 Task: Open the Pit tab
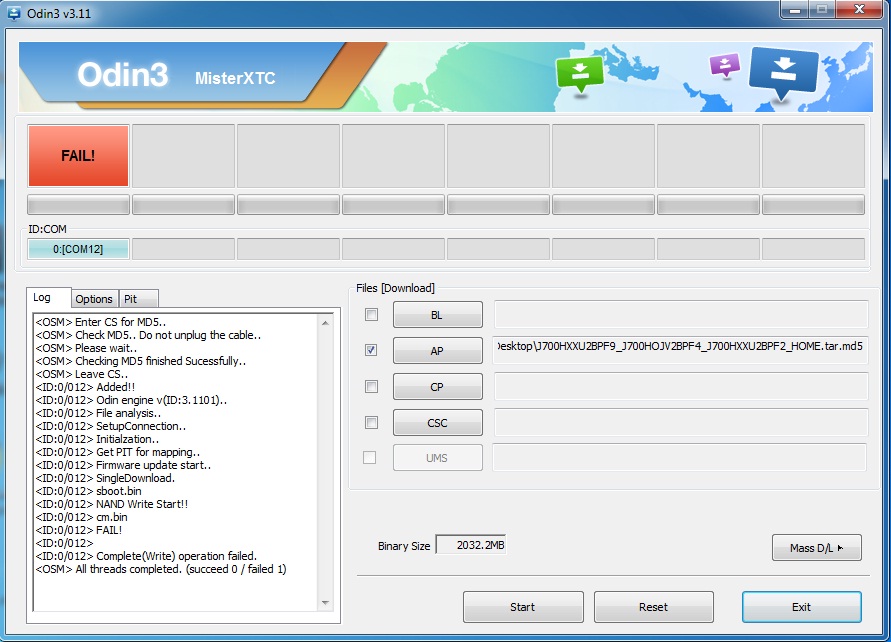138,299
